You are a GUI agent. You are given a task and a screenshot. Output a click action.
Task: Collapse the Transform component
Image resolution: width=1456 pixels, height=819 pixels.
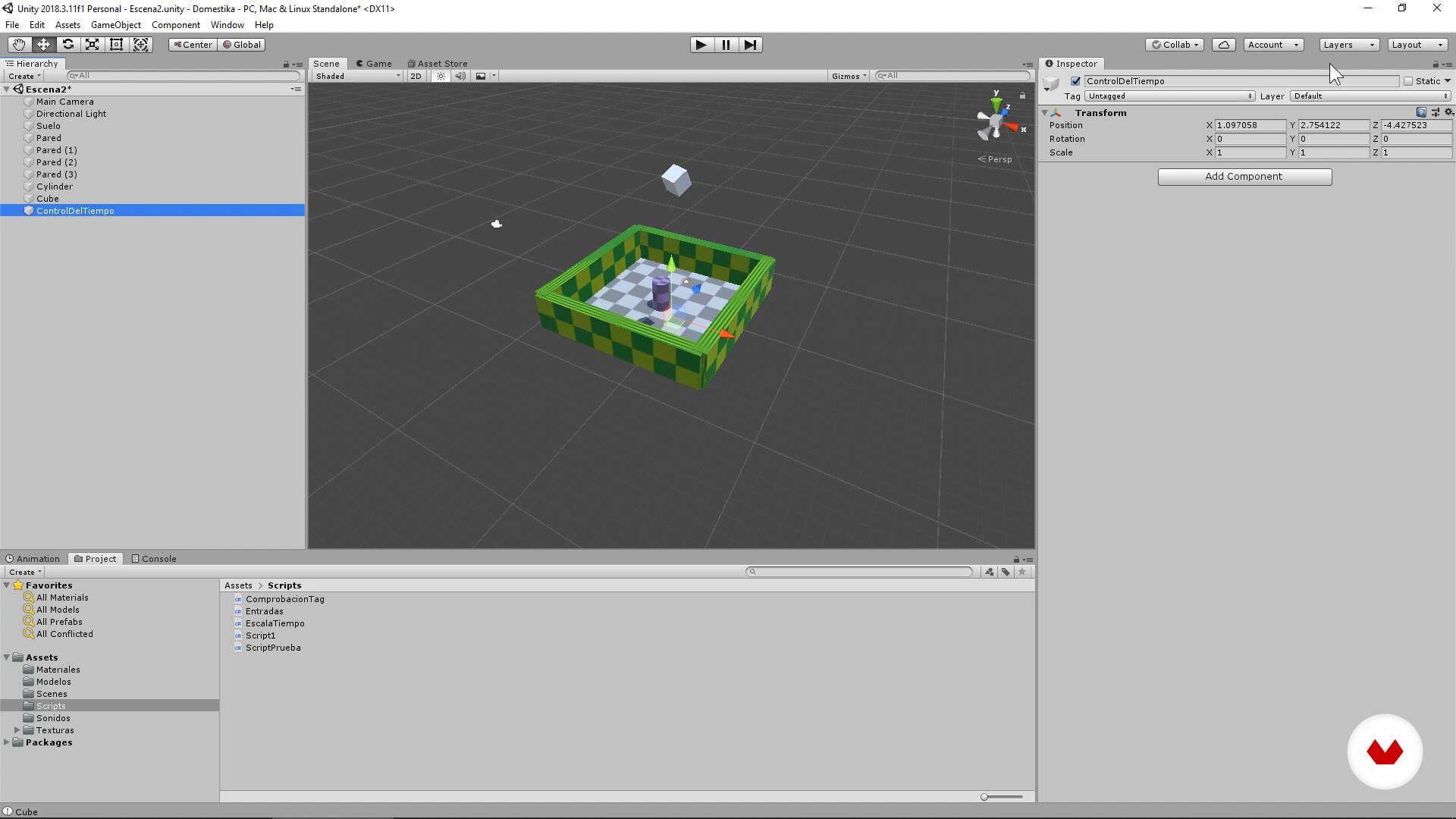(1045, 113)
